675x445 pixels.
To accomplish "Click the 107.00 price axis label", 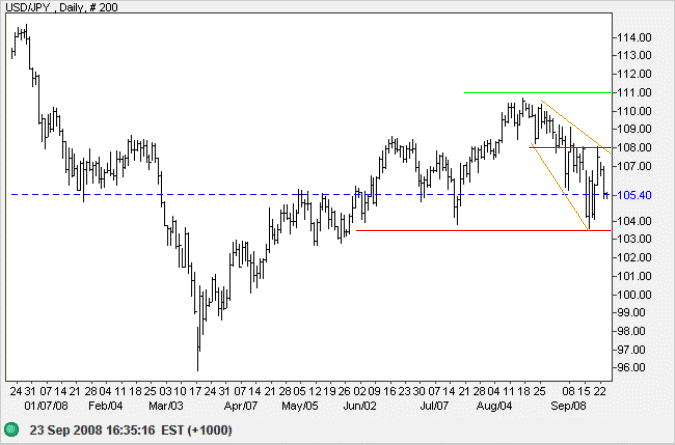I will pyautogui.click(x=634, y=166).
